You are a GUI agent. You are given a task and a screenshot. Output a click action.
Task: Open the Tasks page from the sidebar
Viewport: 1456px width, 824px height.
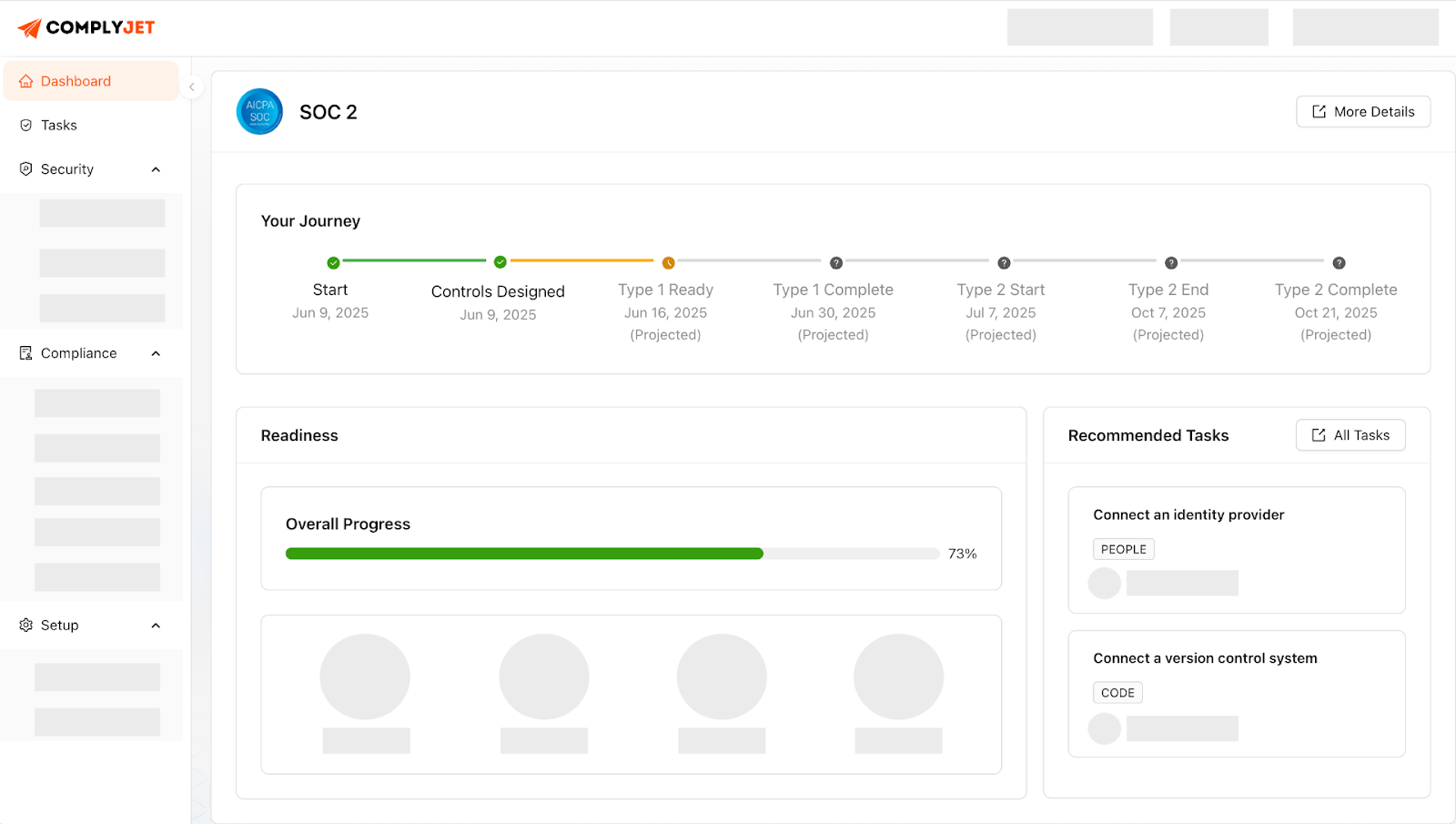click(x=57, y=125)
